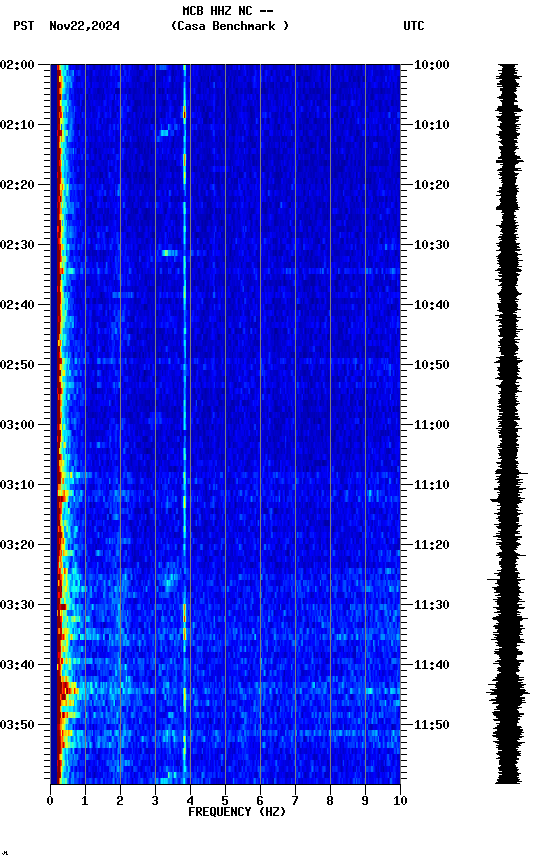Click the 02:30 PST time label
The width and height of the screenshot is (552, 864).
tap(17, 245)
